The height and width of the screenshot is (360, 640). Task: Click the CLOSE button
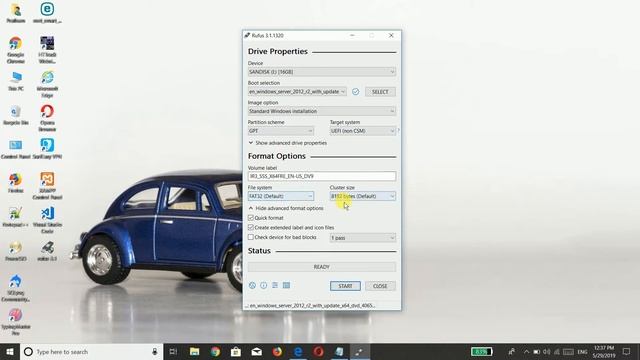[380, 286]
